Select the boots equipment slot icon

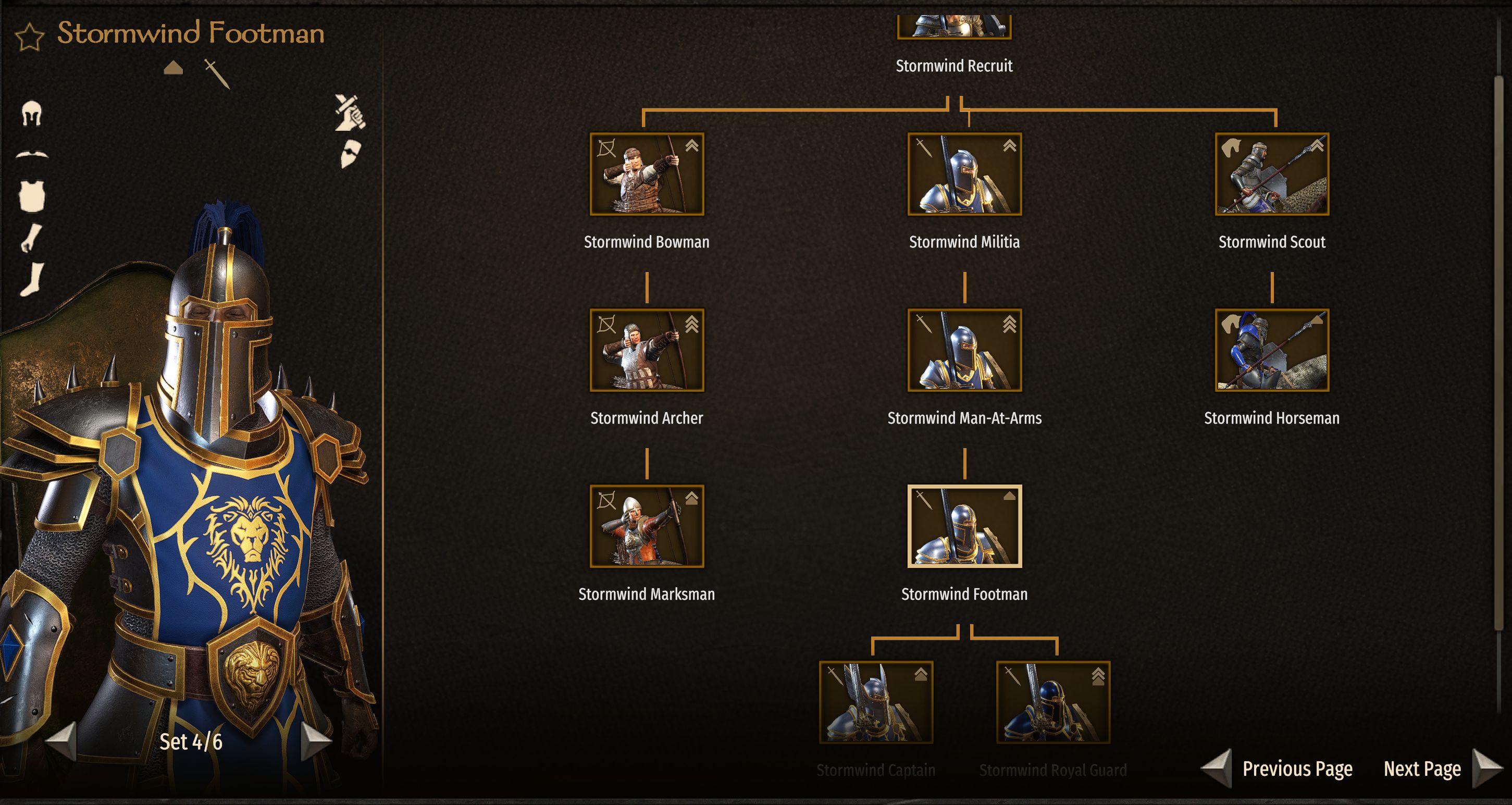click(32, 279)
